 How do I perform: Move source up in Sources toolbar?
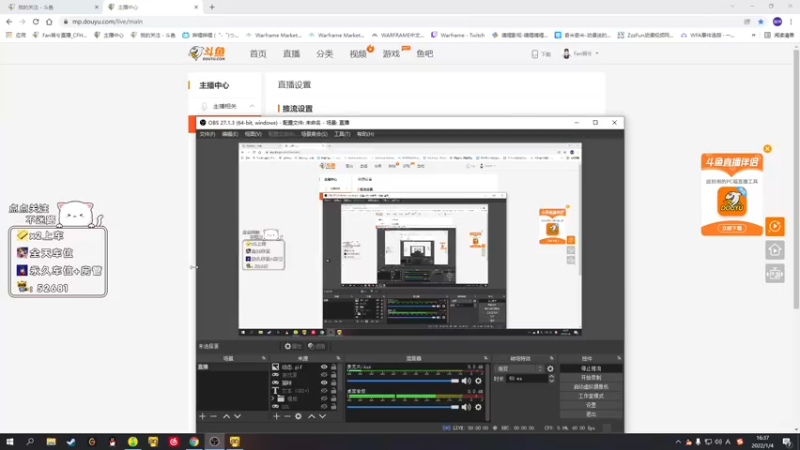point(311,416)
